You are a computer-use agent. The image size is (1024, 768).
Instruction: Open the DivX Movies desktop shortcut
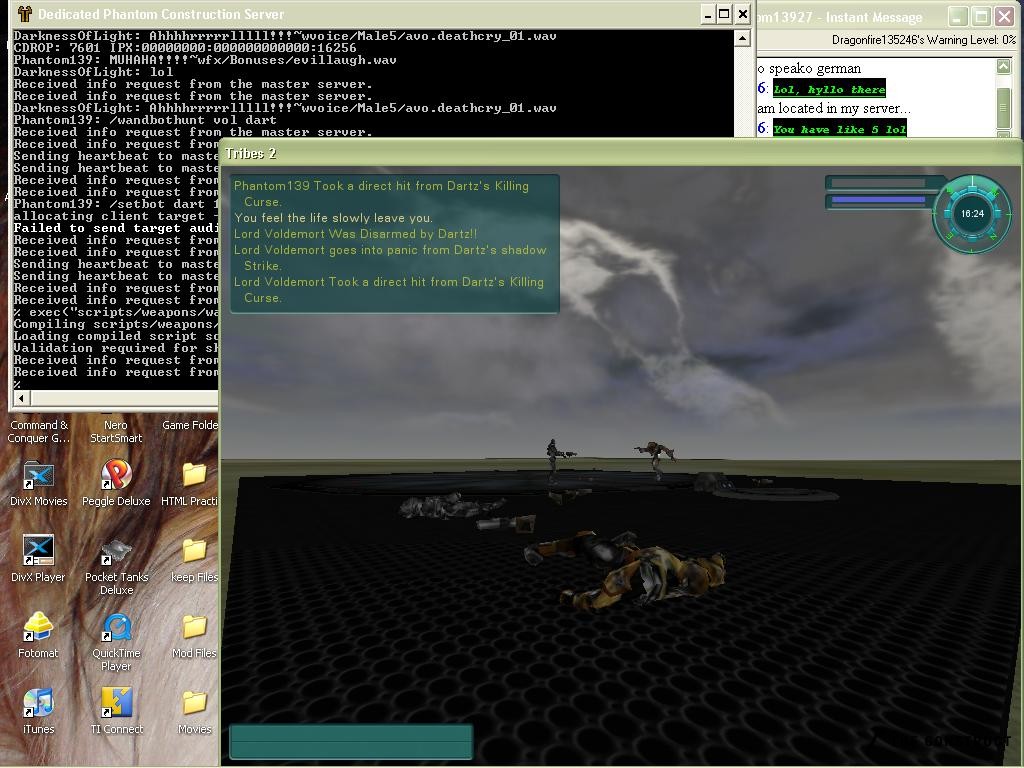point(39,483)
